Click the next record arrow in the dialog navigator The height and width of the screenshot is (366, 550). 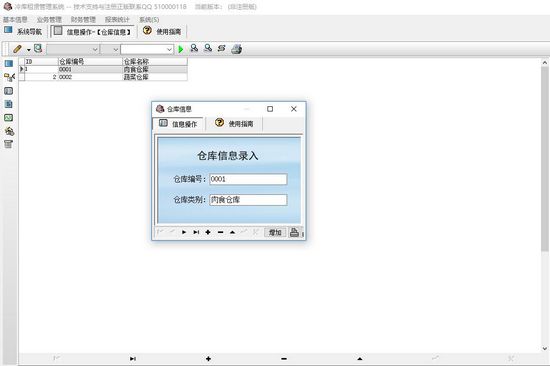click(184, 232)
